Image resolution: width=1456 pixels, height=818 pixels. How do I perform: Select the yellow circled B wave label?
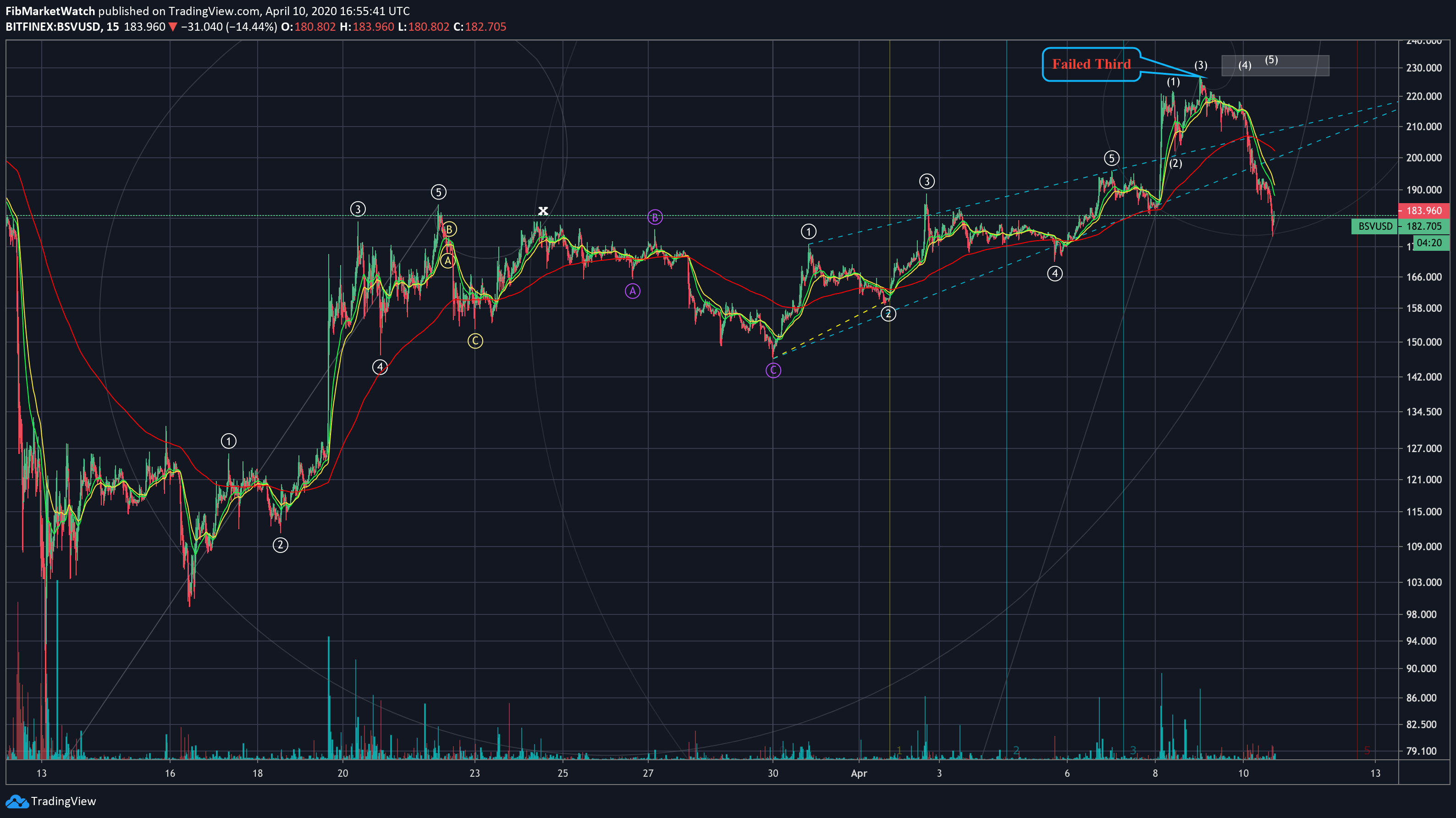(449, 229)
